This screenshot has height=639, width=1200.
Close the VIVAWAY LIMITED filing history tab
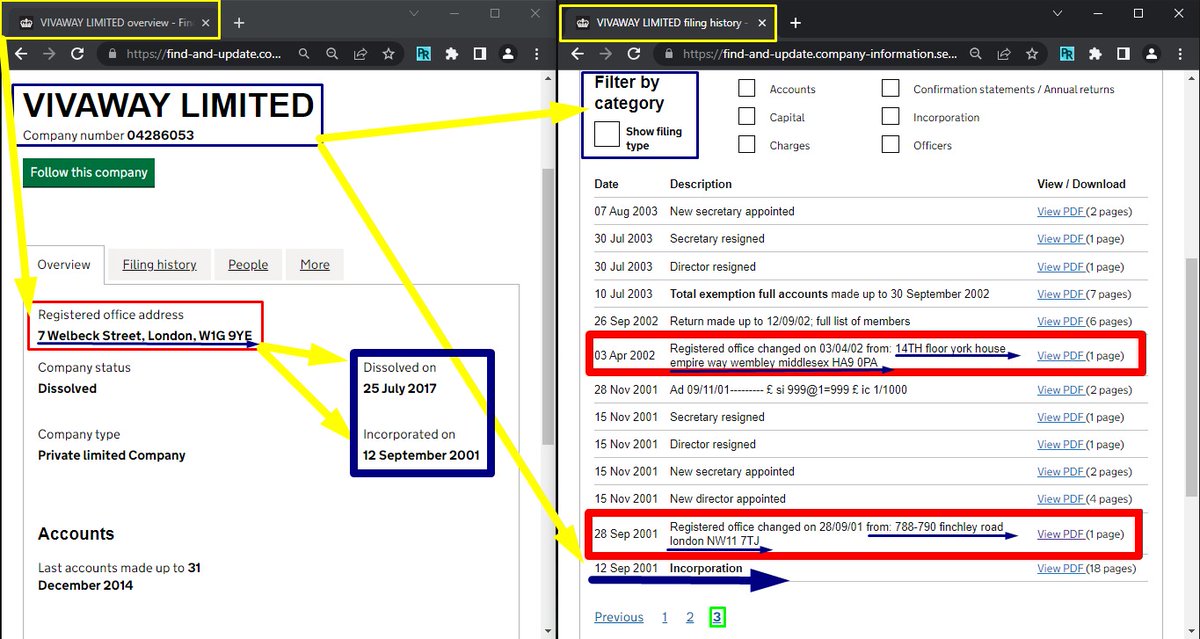click(764, 22)
